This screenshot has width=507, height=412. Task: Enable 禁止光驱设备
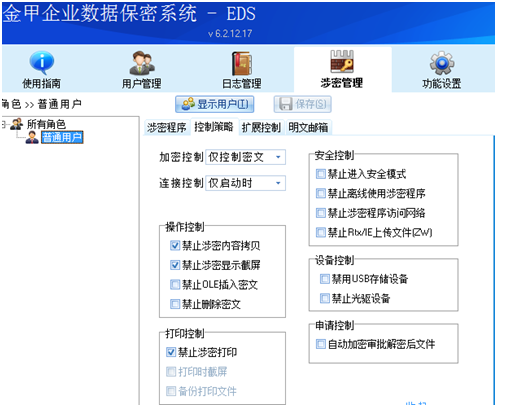tap(325, 298)
